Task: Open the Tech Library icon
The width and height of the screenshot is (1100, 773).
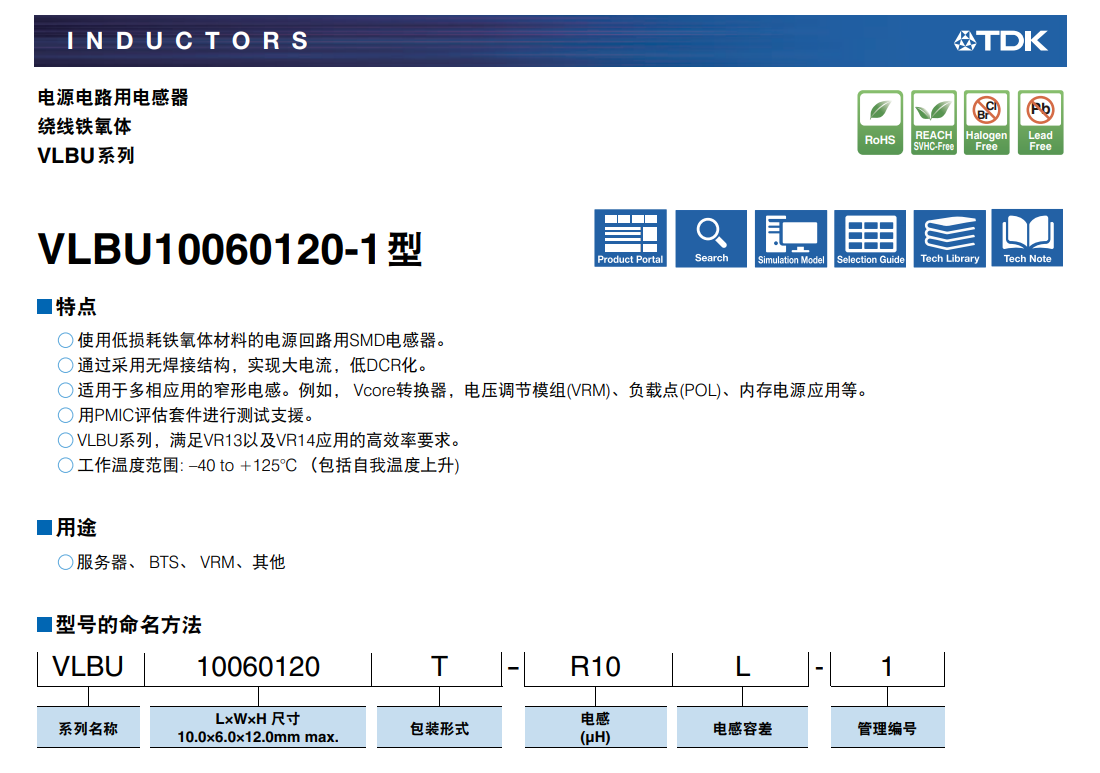Action: [949, 238]
